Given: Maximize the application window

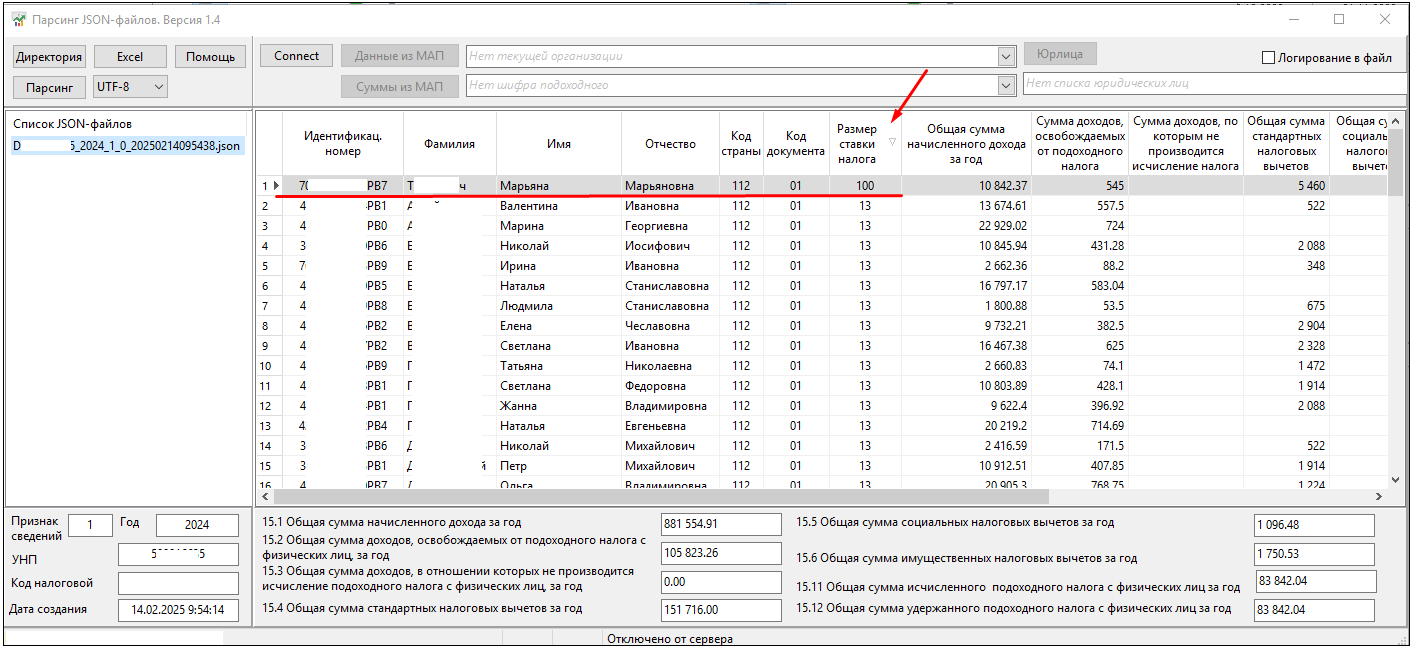Looking at the screenshot, I should pyautogui.click(x=1339, y=19).
